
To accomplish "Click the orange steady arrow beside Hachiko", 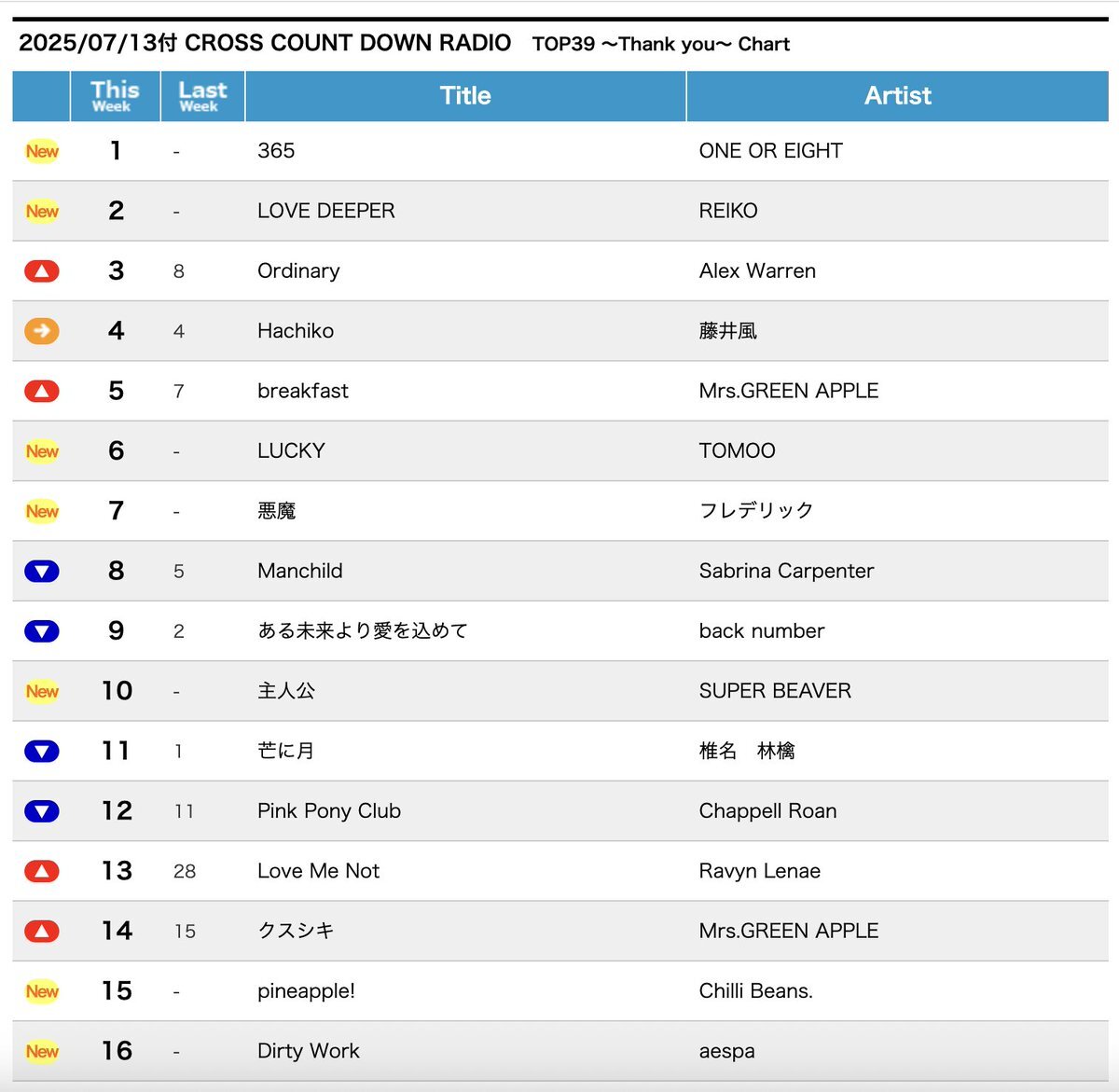I will tap(42, 331).
